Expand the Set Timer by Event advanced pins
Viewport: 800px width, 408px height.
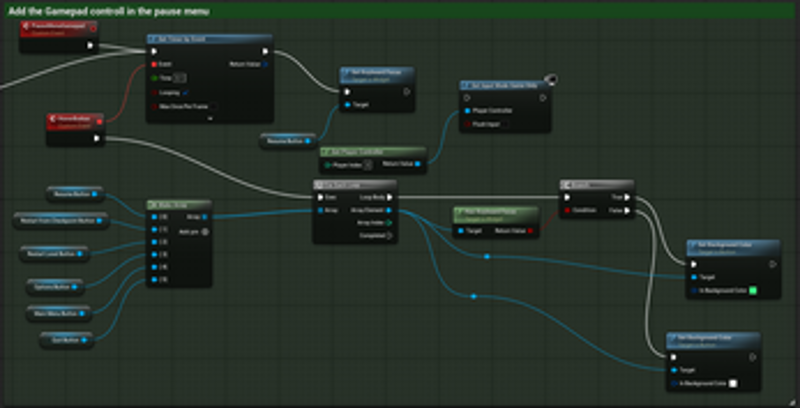[x=209, y=118]
